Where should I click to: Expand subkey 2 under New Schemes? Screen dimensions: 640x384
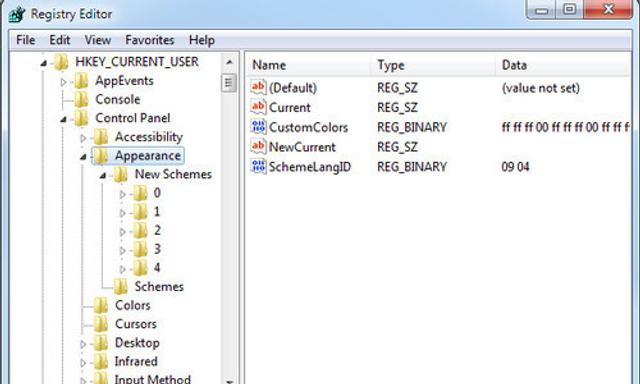click(x=122, y=232)
